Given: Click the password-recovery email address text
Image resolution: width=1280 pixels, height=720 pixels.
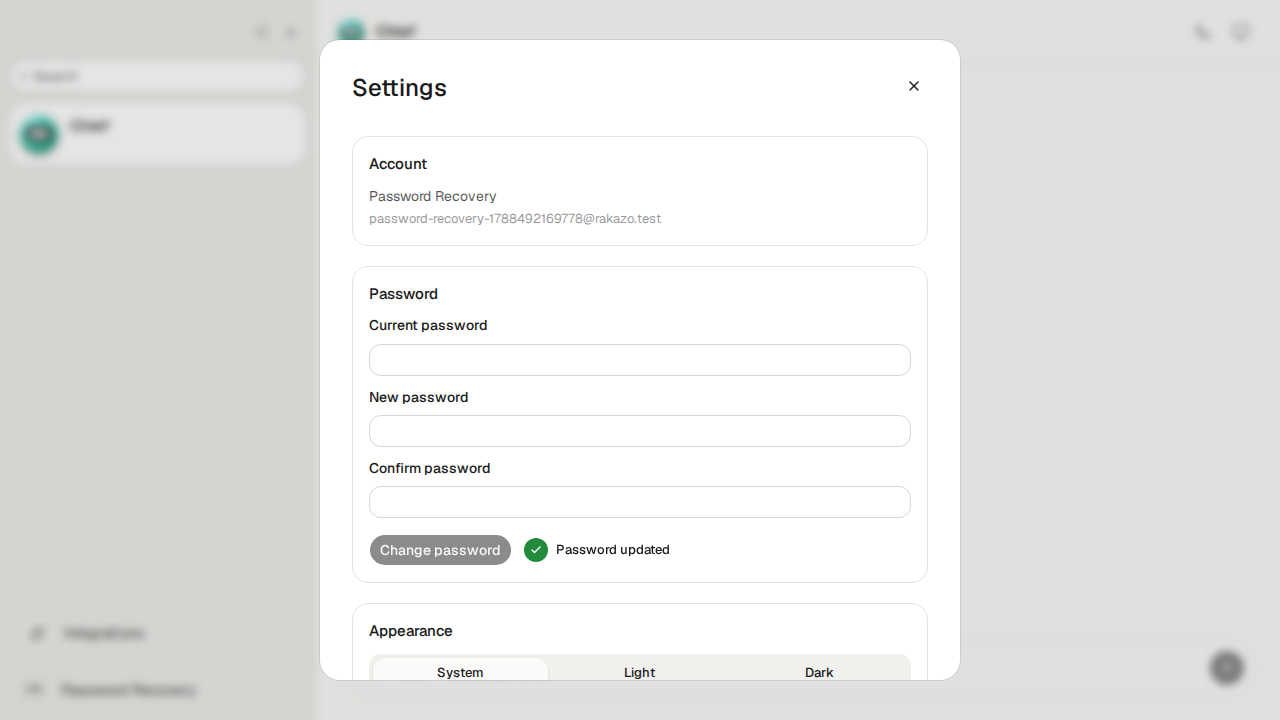Looking at the screenshot, I should pos(515,218).
